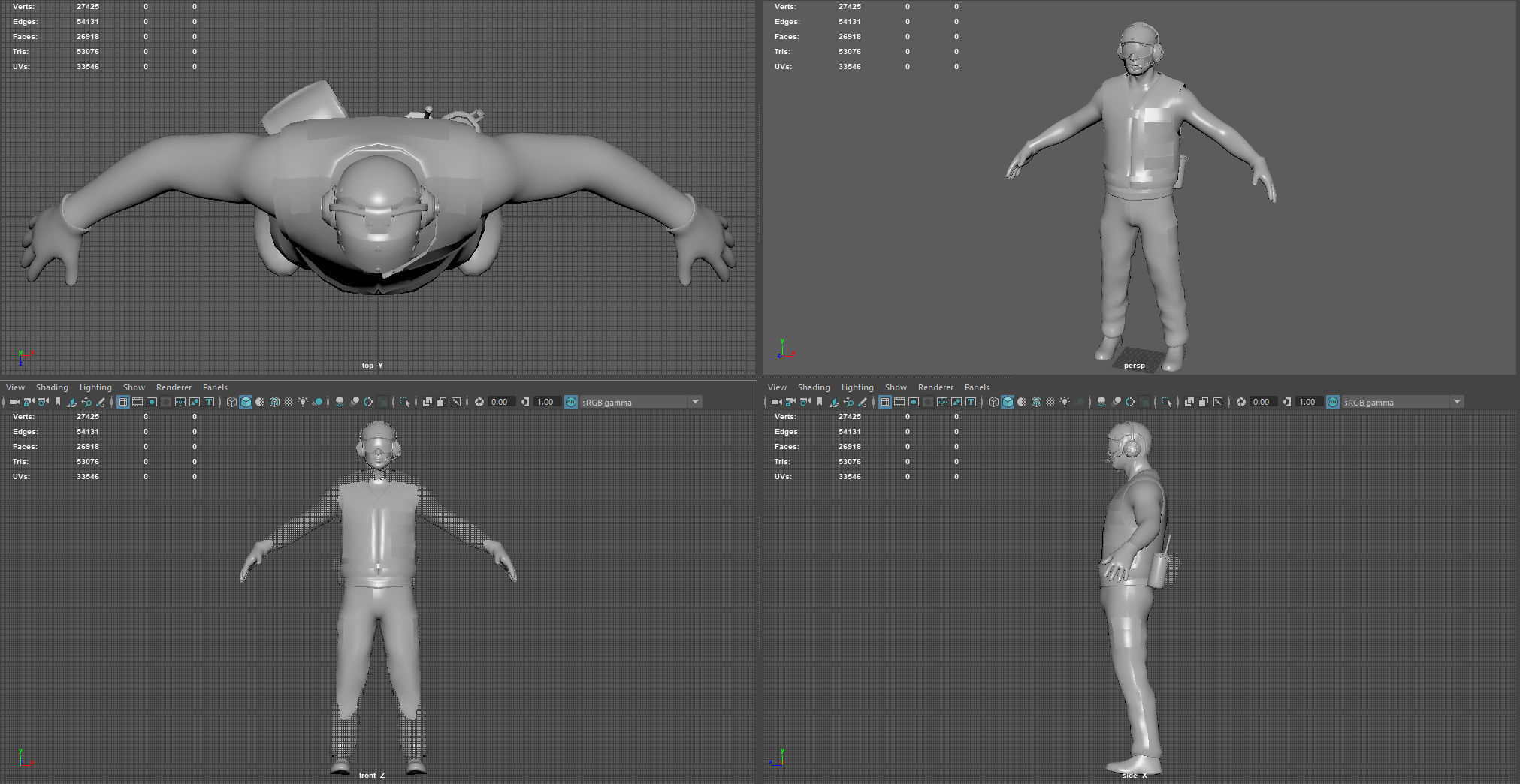Click the "top -Y" viewport label
This screenshot has height=784, width=1520.
pos(372,366)
